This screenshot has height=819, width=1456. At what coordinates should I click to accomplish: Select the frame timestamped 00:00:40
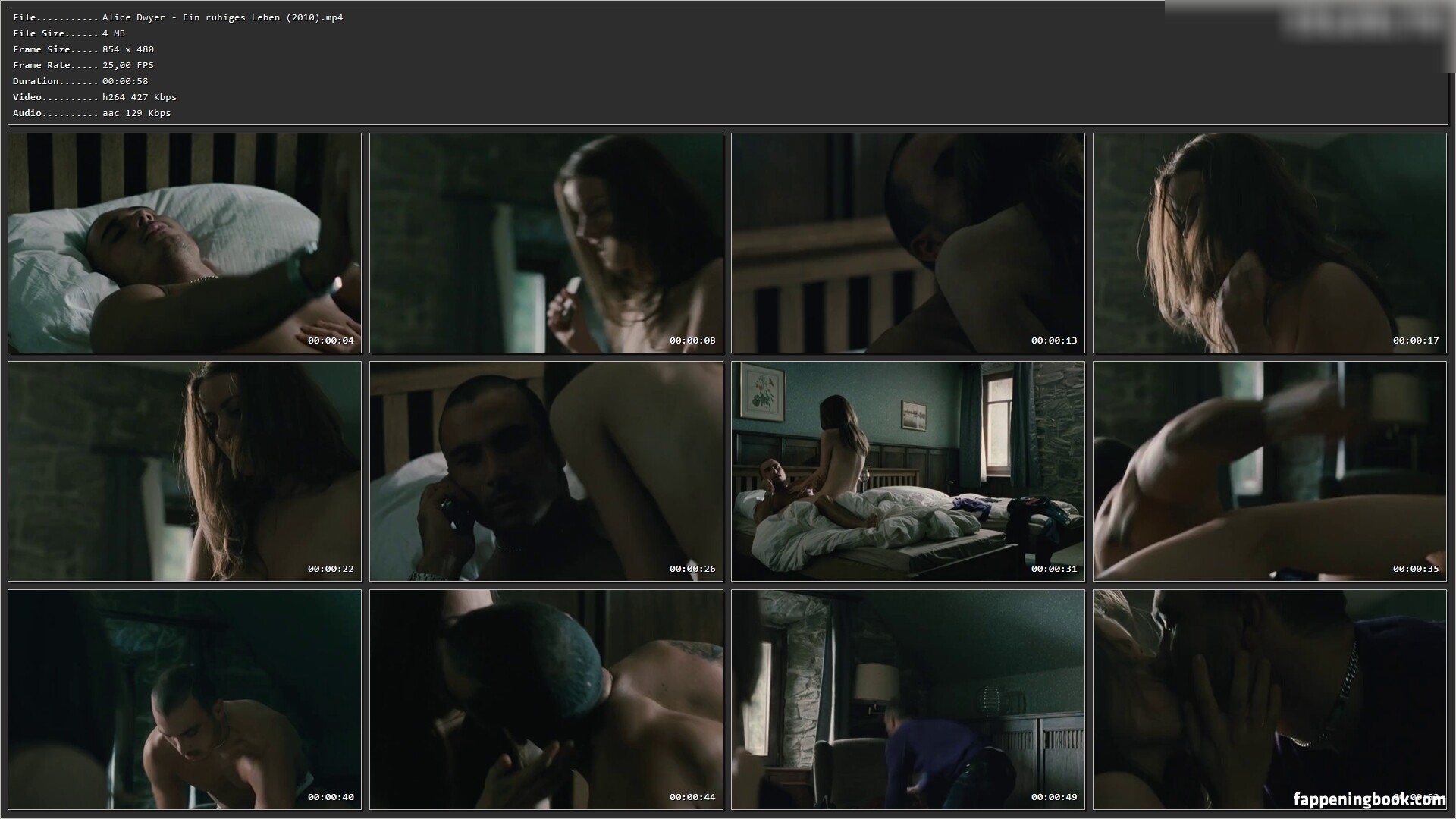click(x=184, y=699)
